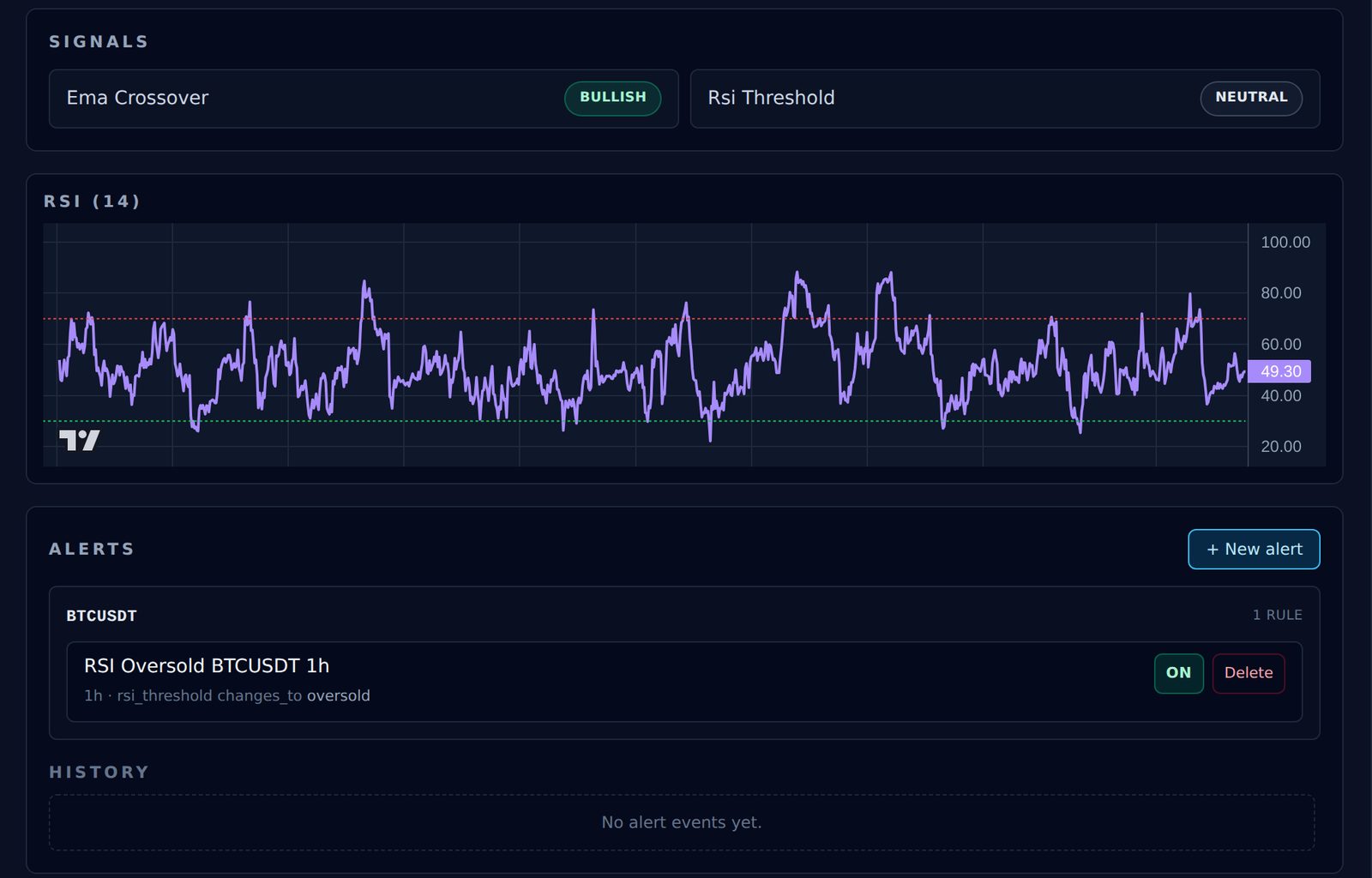Click the 60.00 axis label
The height and width of the screenshot is (878, 1372).
1281,344
